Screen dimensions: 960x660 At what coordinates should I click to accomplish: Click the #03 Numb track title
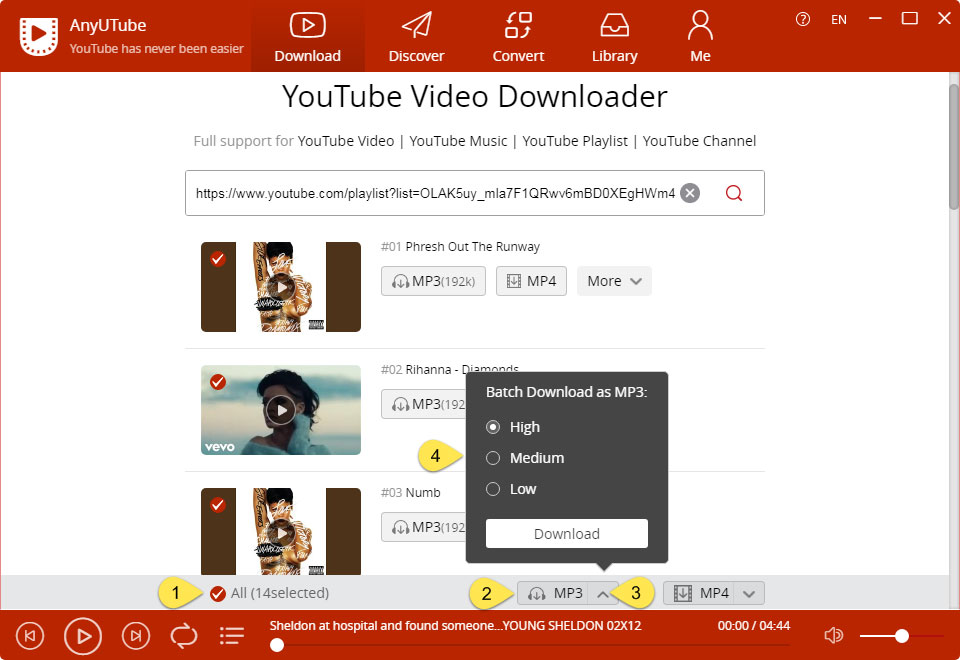410,493
